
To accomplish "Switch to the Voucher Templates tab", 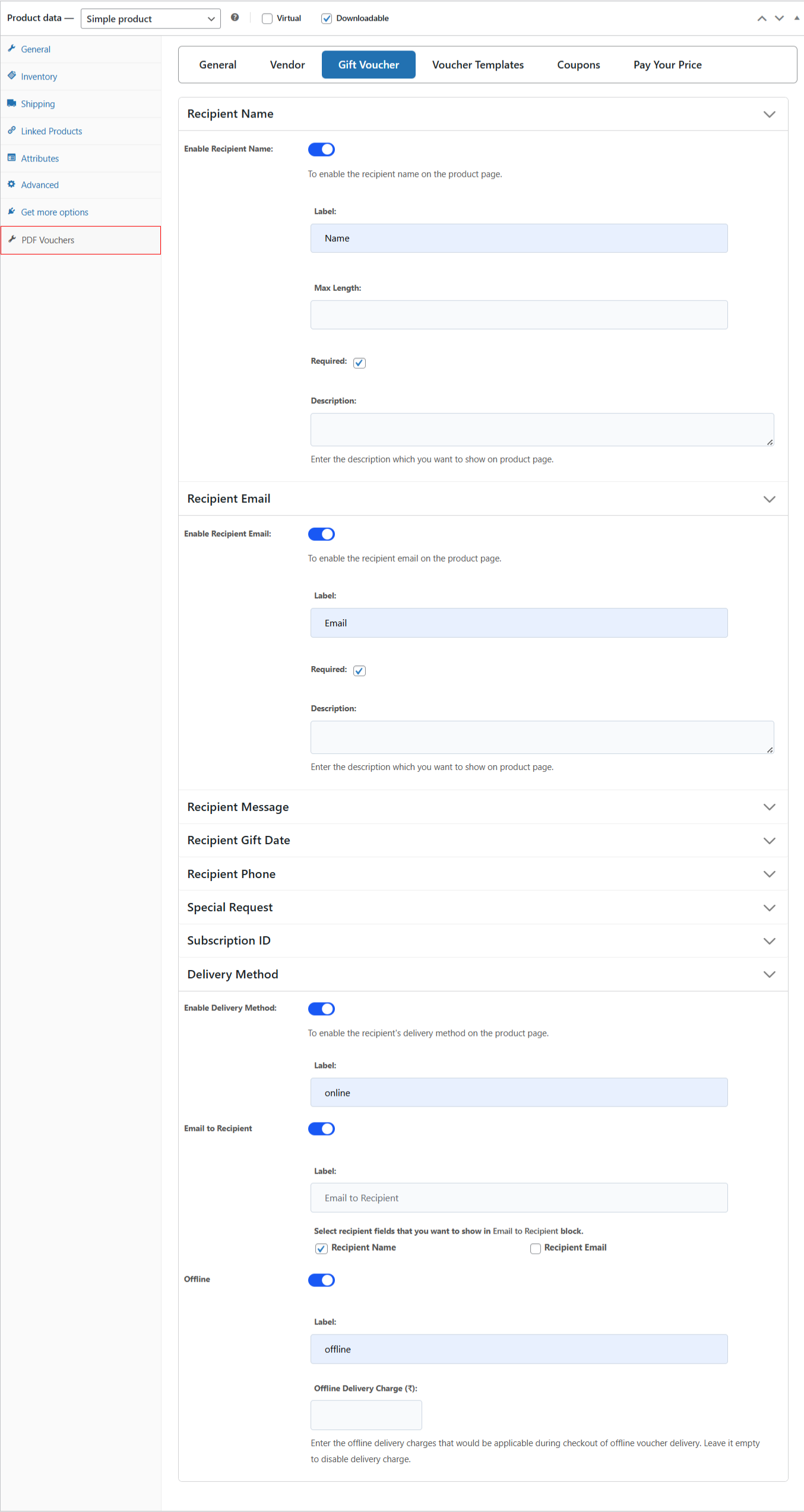I will click(x=477, y=65).
